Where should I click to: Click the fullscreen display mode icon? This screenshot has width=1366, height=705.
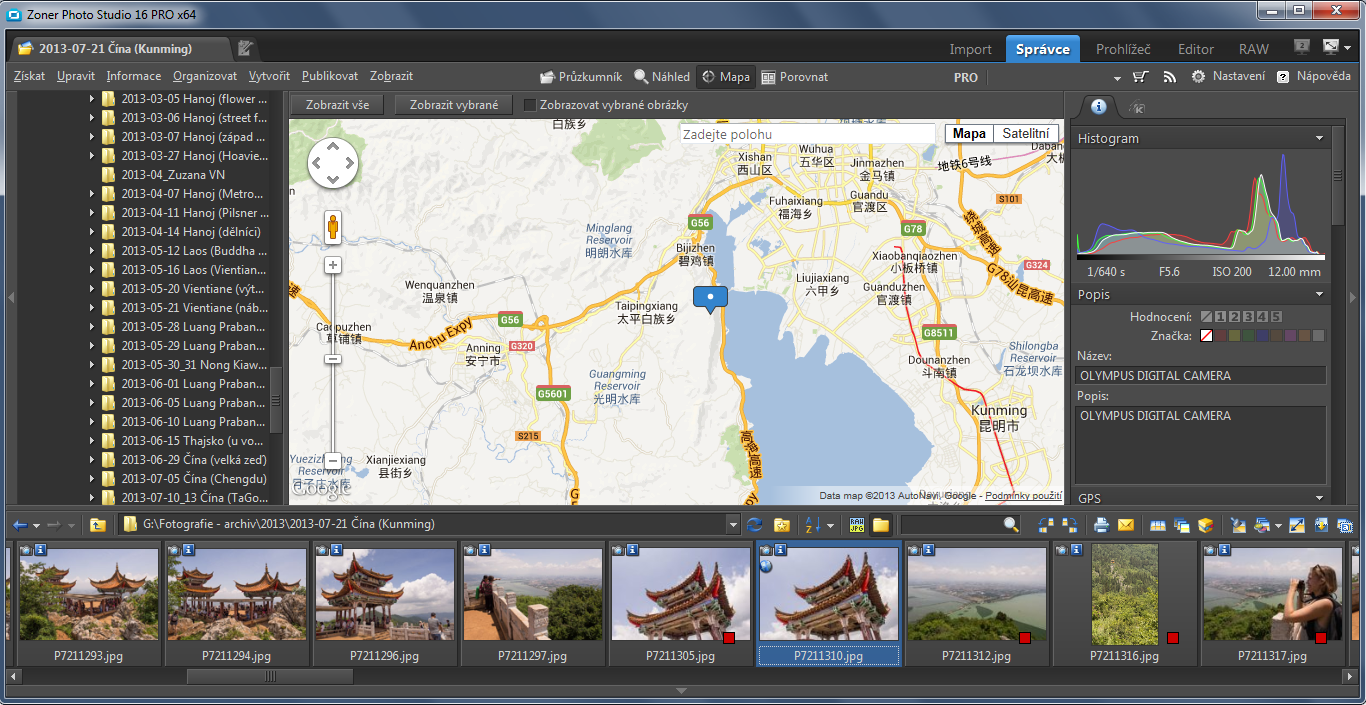(x=1331, y=46)
